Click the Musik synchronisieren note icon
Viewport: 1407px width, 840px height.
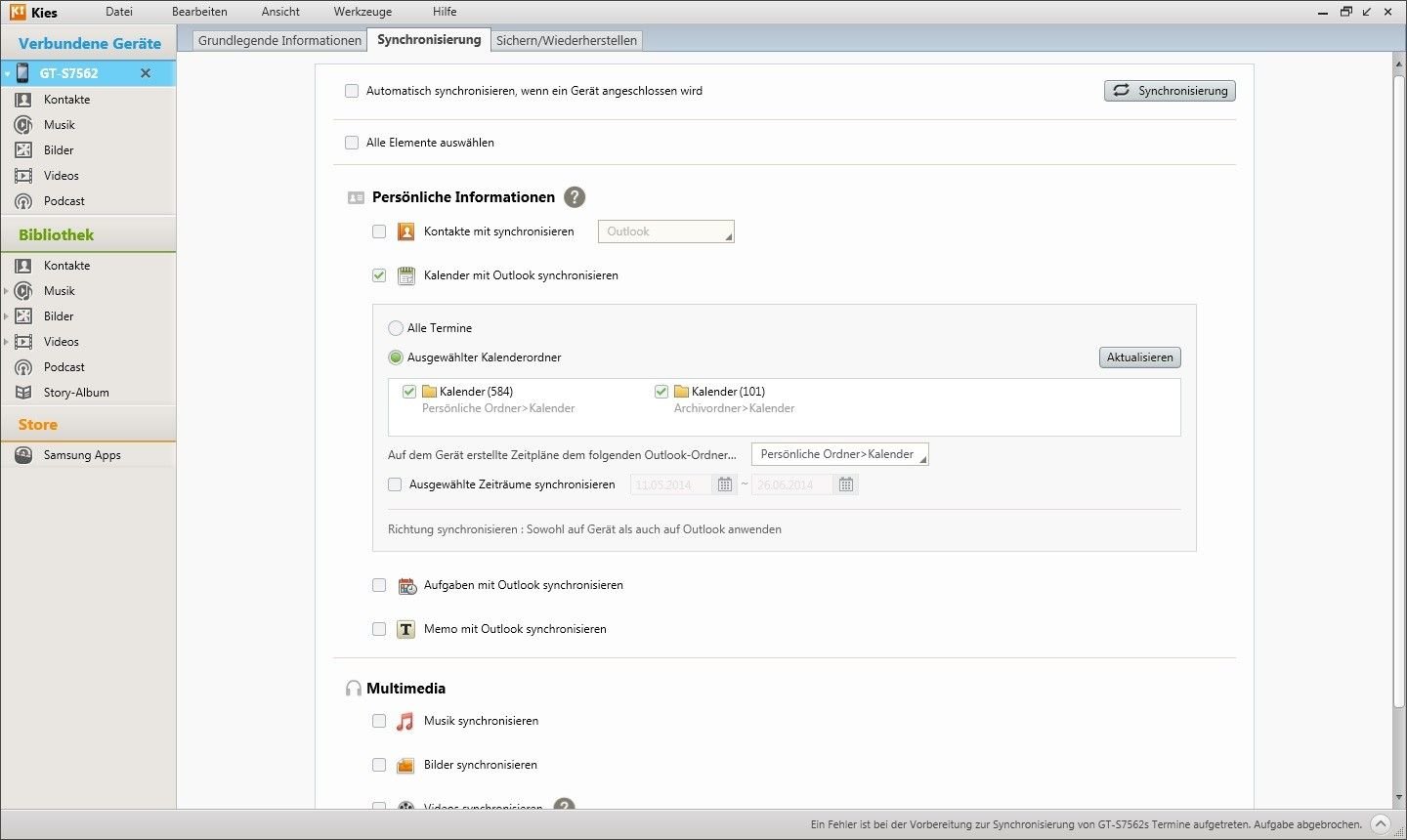(x=405, y=722)
